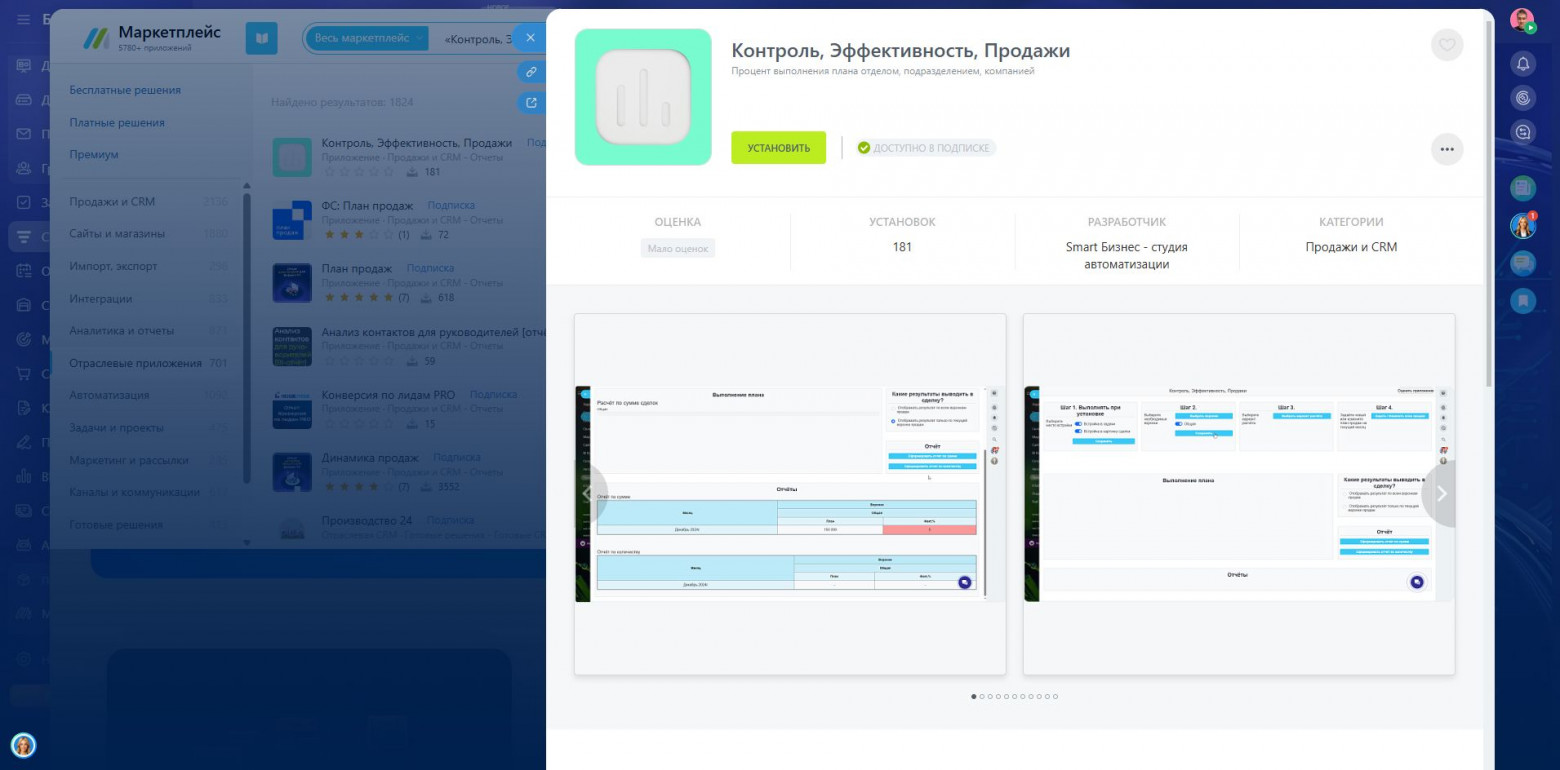The image size is (1560, 770).
Task: Install the app with "Установить" button
Action: pos(778,148)
